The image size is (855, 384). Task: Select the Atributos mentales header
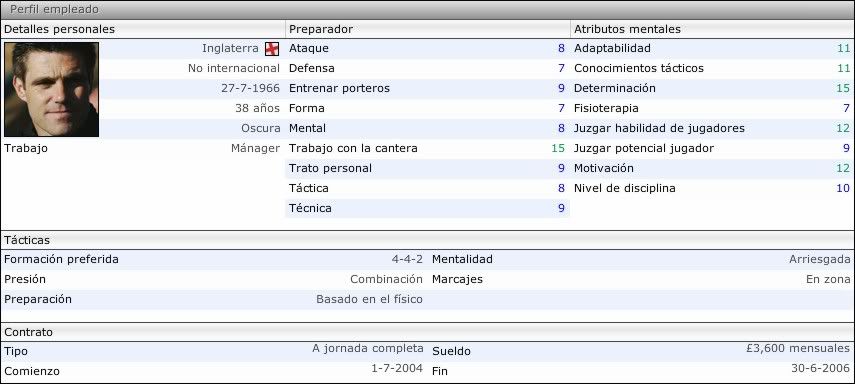[x=712, y=29]
